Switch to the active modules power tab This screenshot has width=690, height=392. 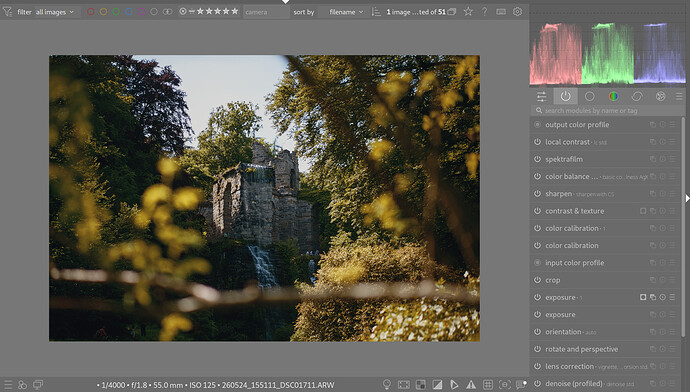565,96
